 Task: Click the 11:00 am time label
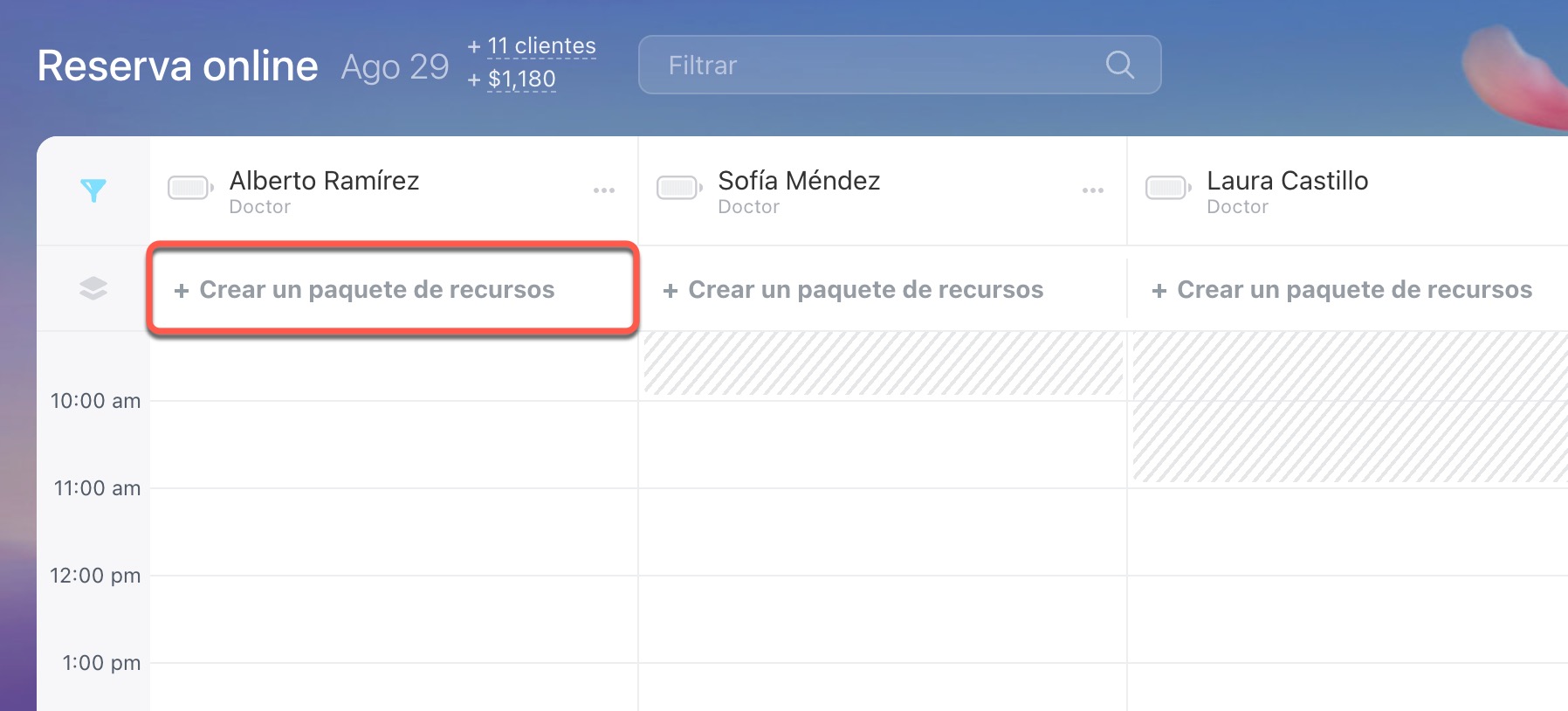click(x=97, y=488)
